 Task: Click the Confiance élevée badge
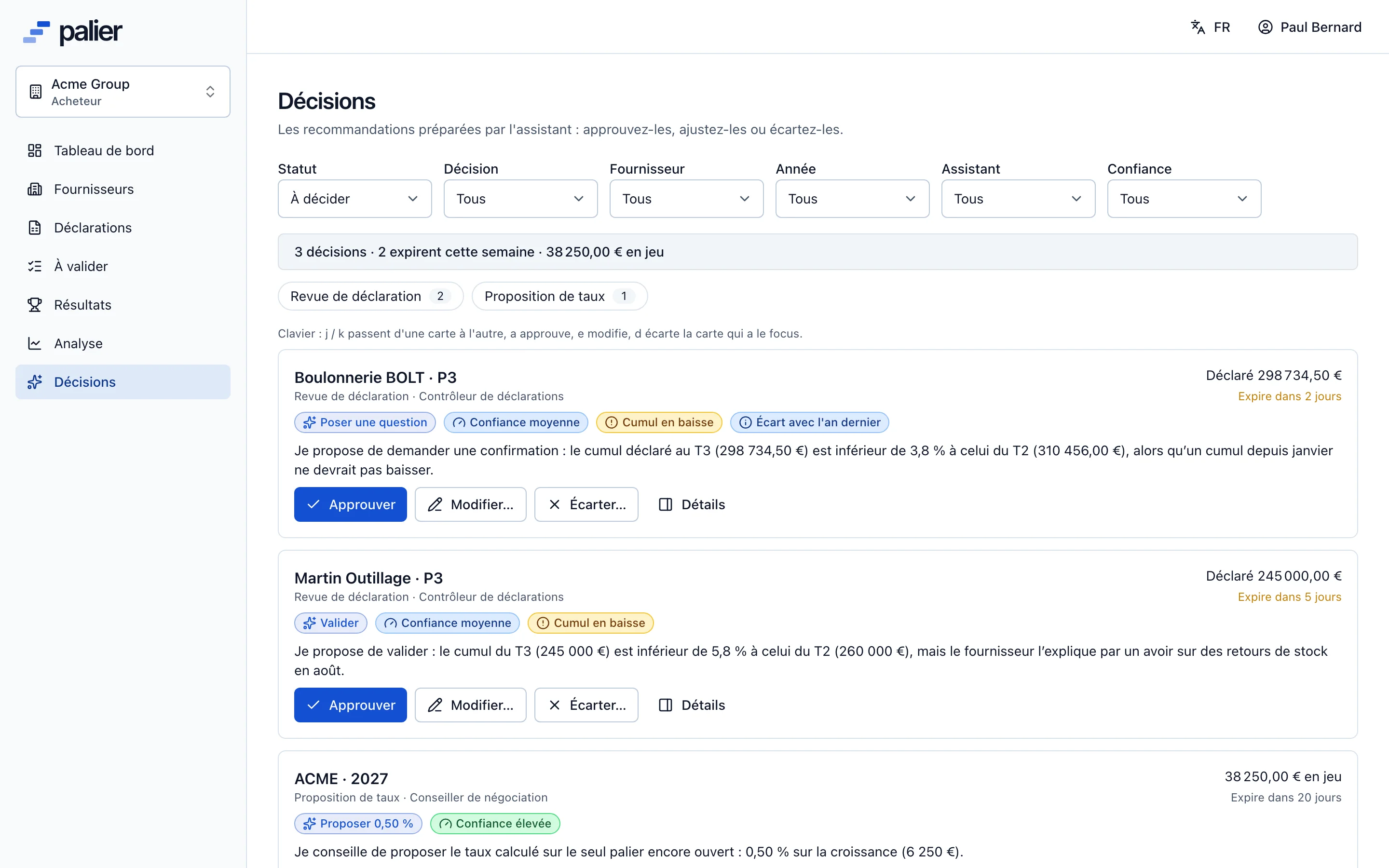495,823
